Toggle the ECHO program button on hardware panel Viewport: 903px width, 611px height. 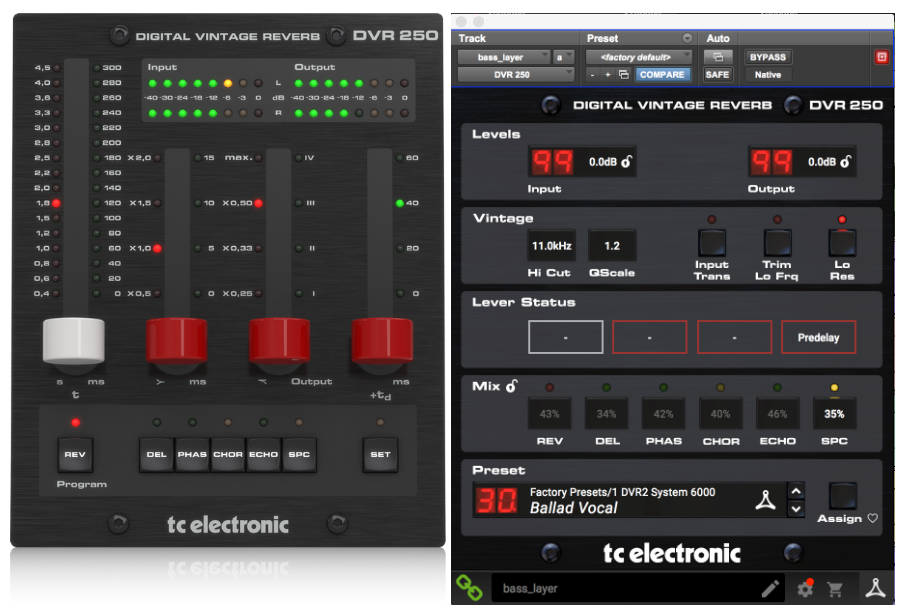[x=264, y=455]
